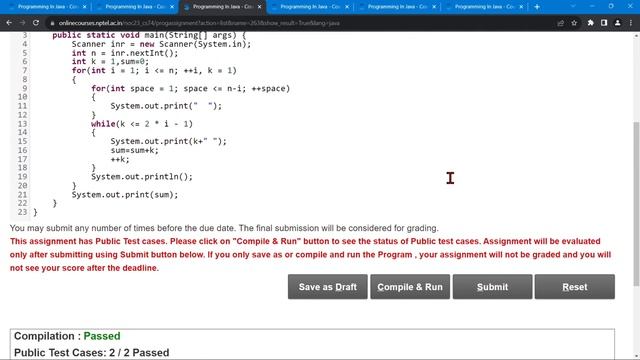Click the browser forward arrow
Image resolution: width=640 pixels, height=360 pixels.
(22, 23)
